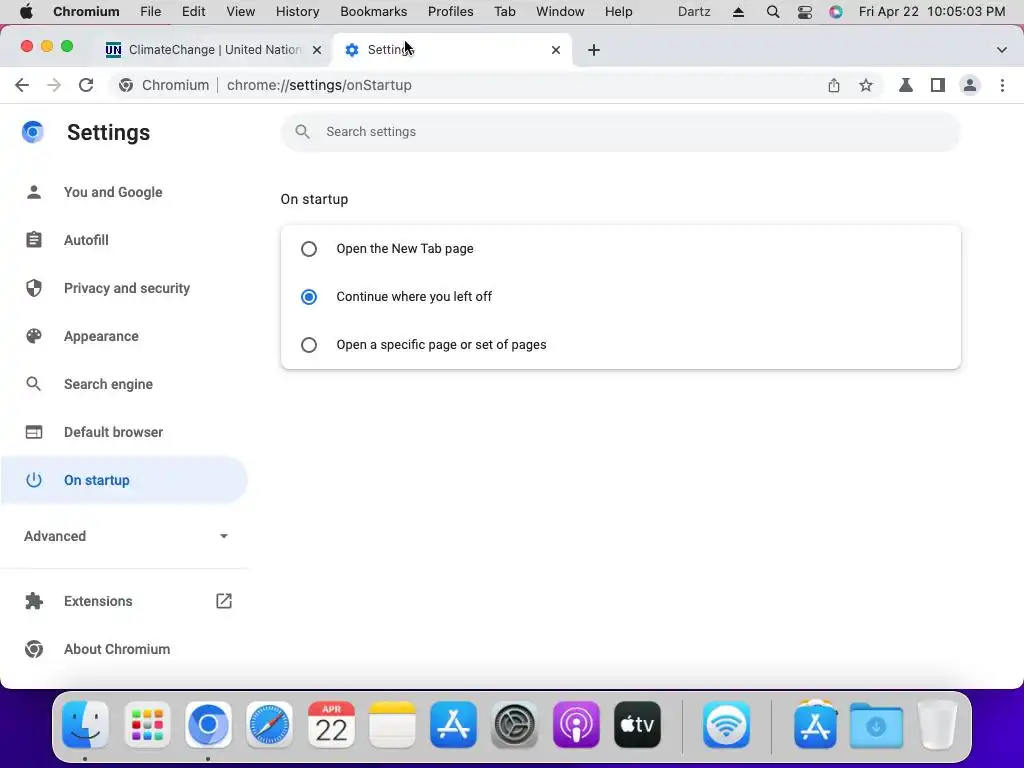Open the Tab menu
This screenshot has height=768, width=1024.
click(x=504, y=12)
